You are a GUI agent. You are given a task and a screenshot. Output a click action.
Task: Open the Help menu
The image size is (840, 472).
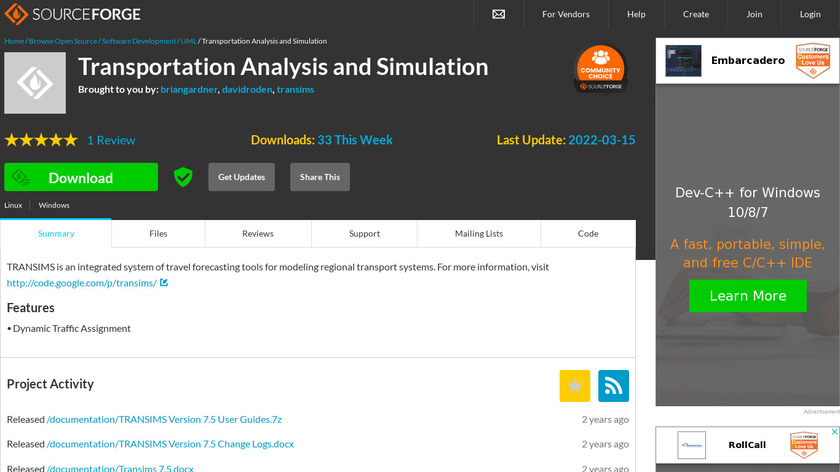click(636, 14)
